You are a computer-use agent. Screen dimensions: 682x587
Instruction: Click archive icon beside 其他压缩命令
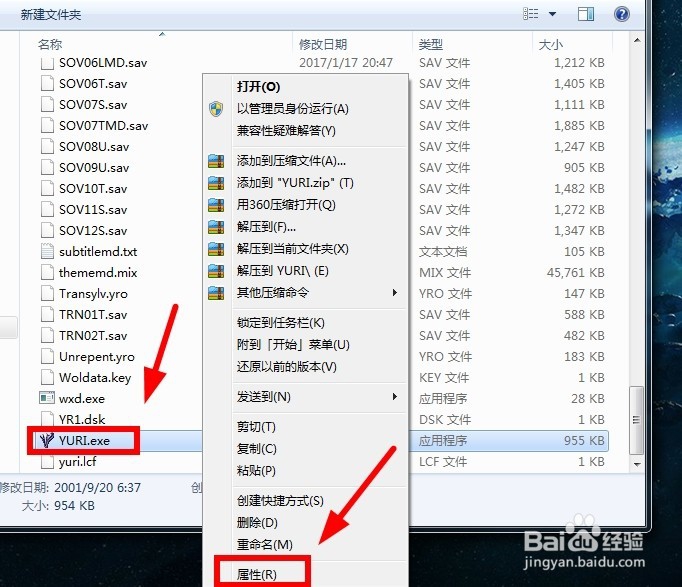(x=216, y=293)
